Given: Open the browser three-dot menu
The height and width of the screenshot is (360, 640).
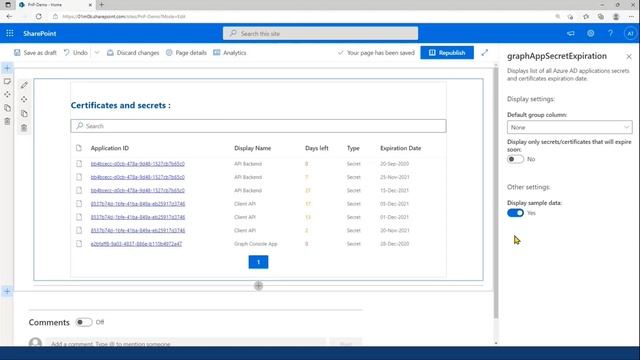Looking at the screenshot, I should tap(631, 16).
